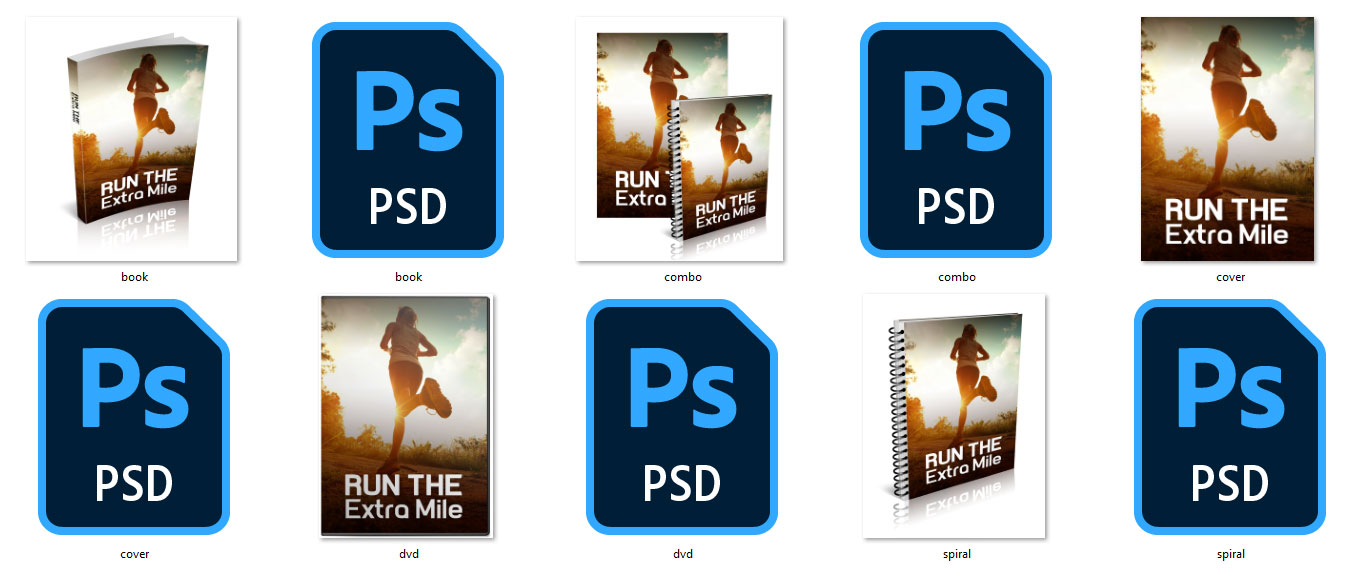The width and height of the screenshot is (1359, 582).
Task: Open the spiral notebook image thumbnail
Action: pos(954,416)
